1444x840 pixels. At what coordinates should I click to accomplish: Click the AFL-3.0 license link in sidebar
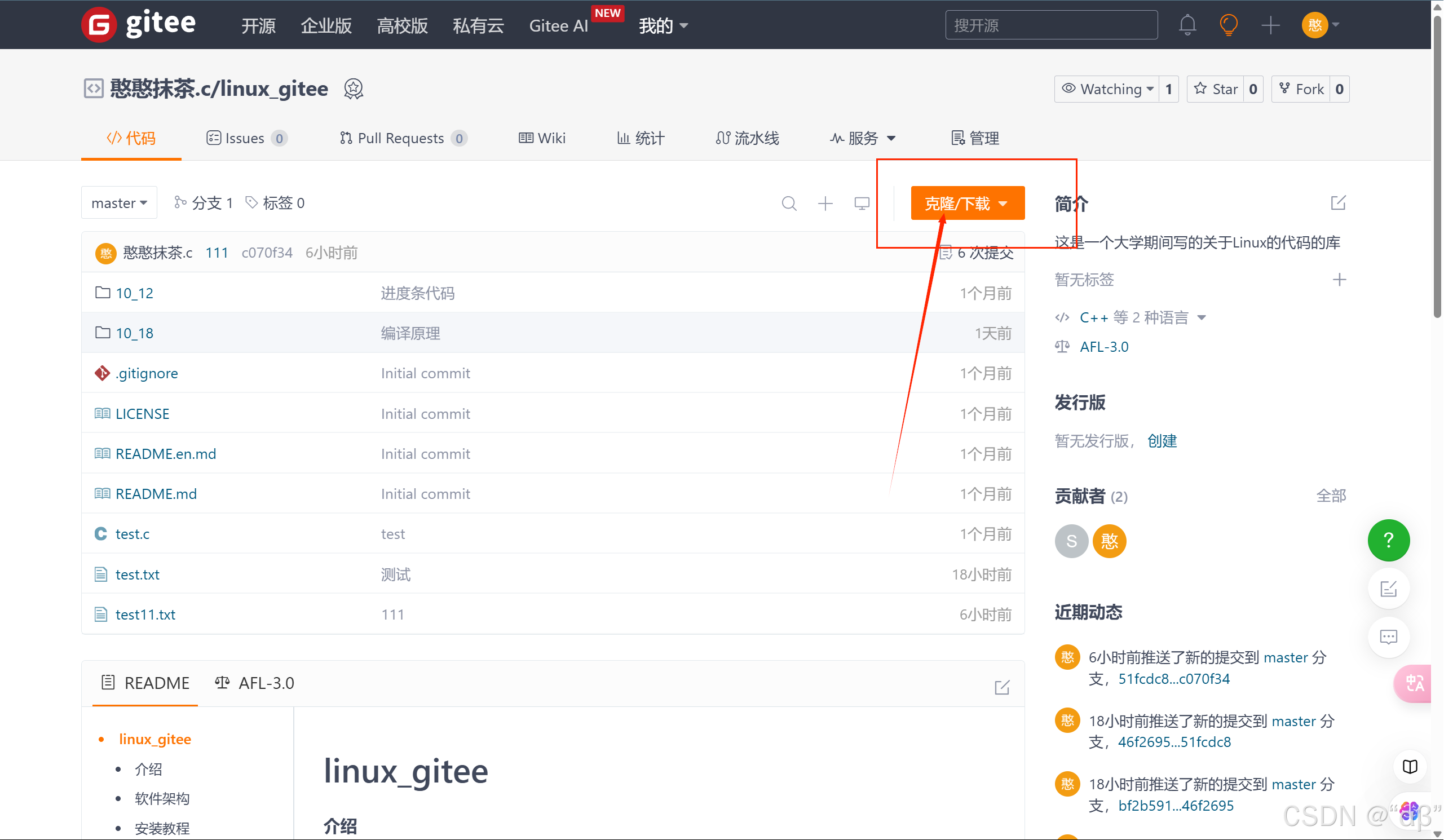click(1104, 347)
